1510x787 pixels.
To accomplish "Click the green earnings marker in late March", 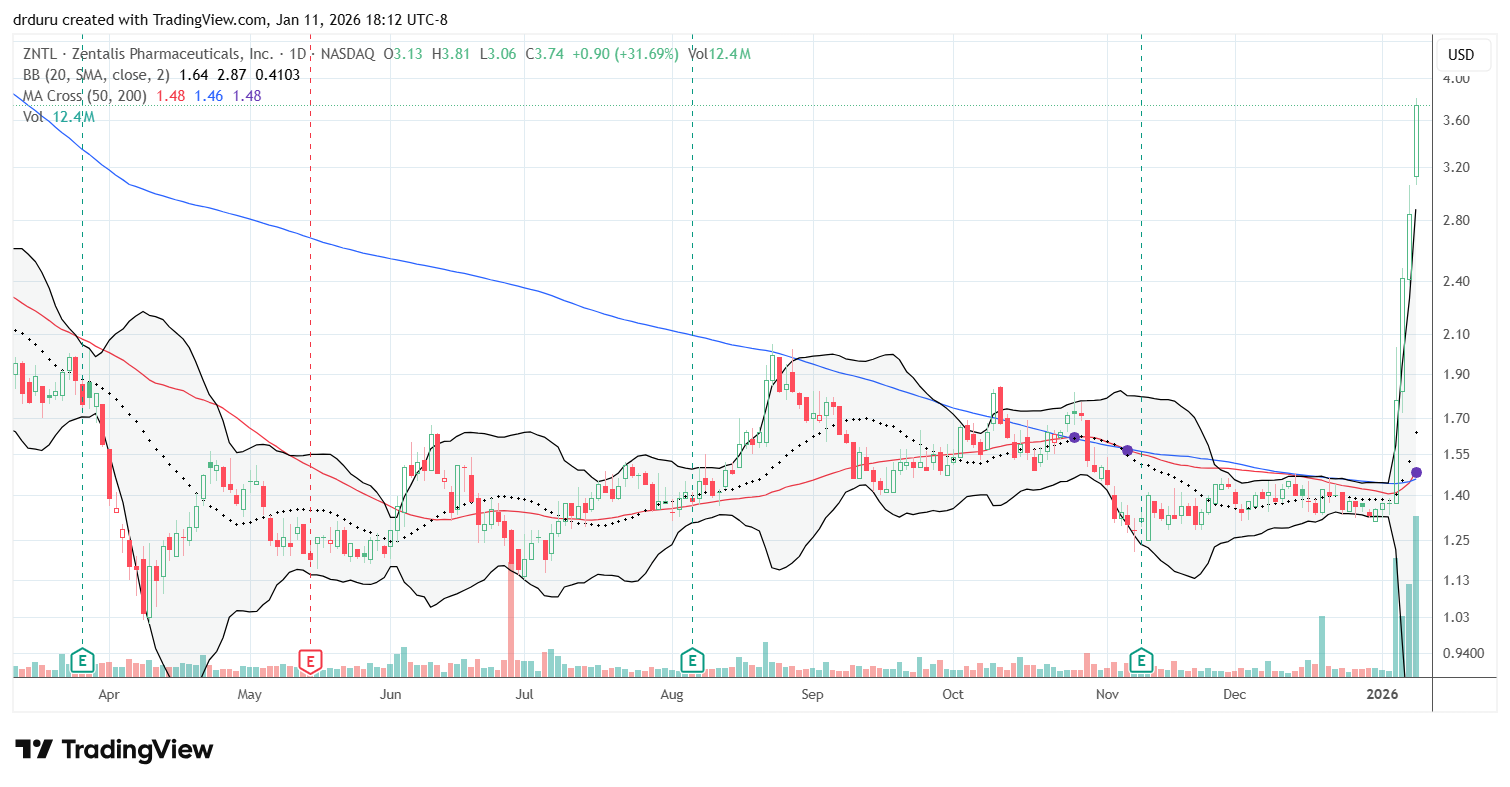I will click(83, 660).
